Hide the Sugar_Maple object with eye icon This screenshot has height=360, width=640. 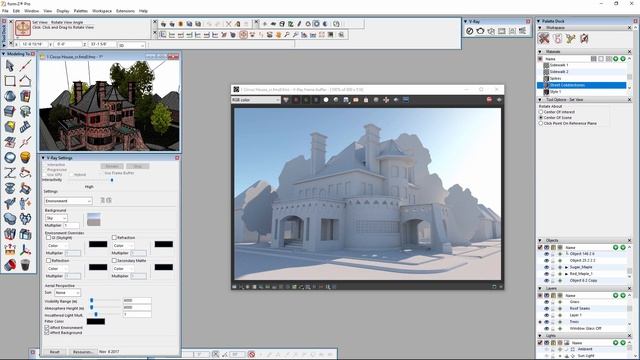(x=546, y=267)
